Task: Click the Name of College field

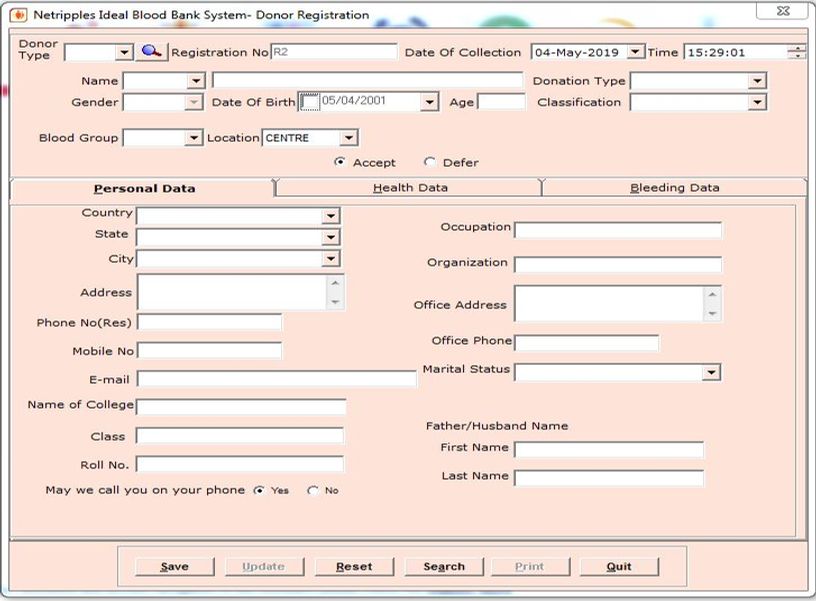Action: 241,407
